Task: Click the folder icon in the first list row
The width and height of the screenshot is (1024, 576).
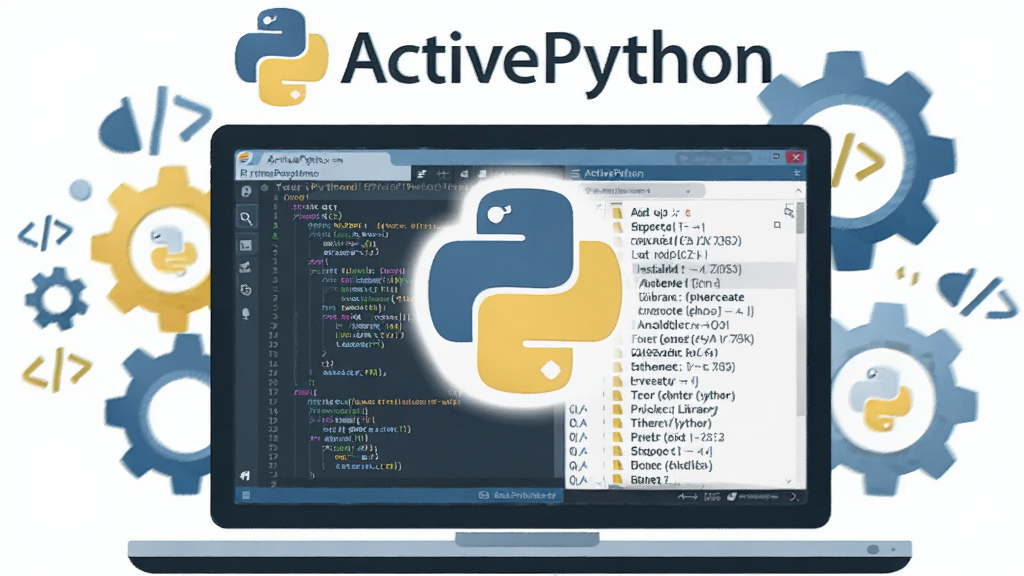Action: [617, 213]
